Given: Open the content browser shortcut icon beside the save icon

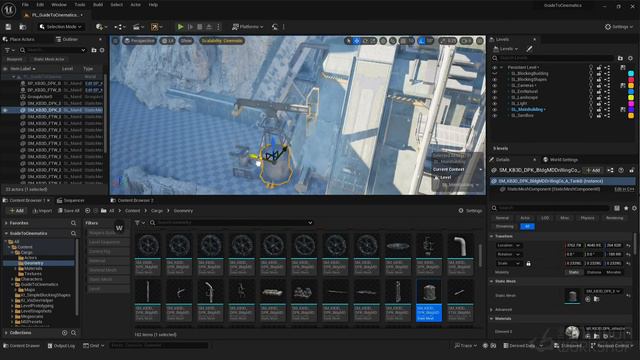Looking at the screenshot, I should [x=22, y=27].
